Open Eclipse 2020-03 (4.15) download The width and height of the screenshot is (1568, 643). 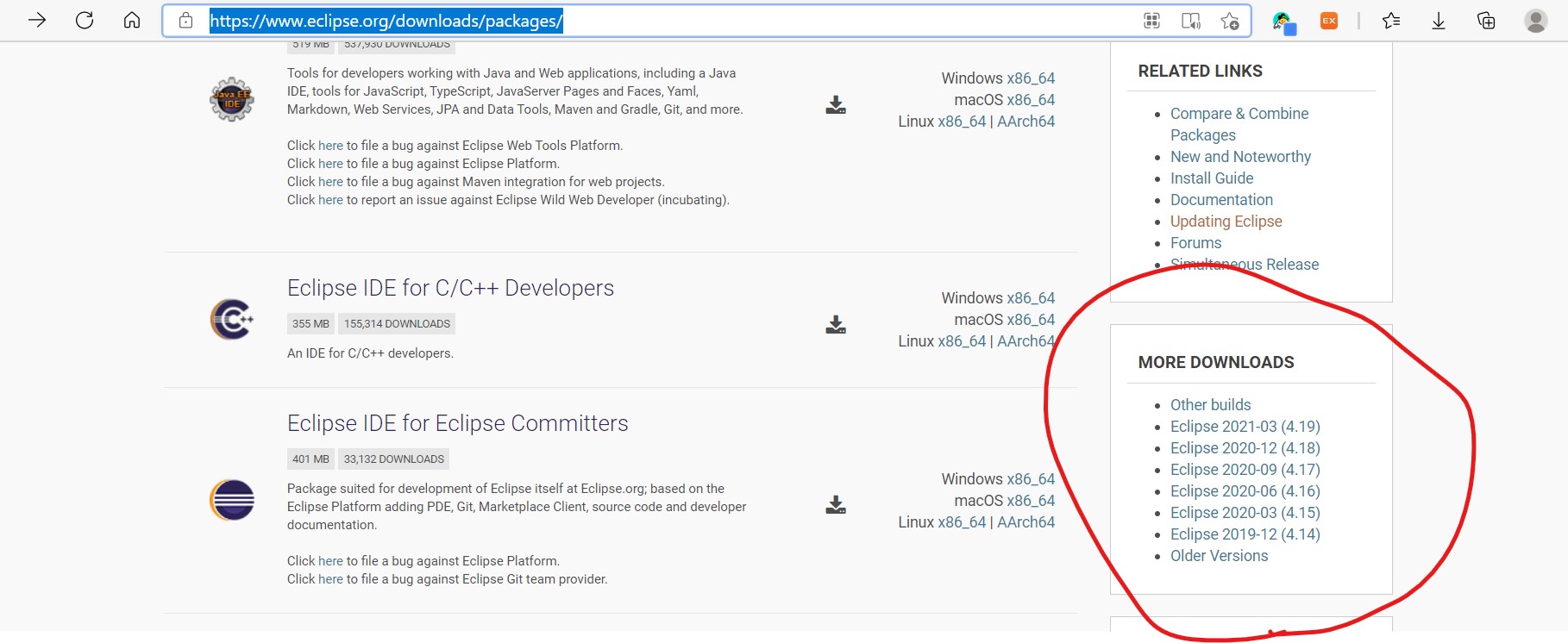[x=1245, y=513]
